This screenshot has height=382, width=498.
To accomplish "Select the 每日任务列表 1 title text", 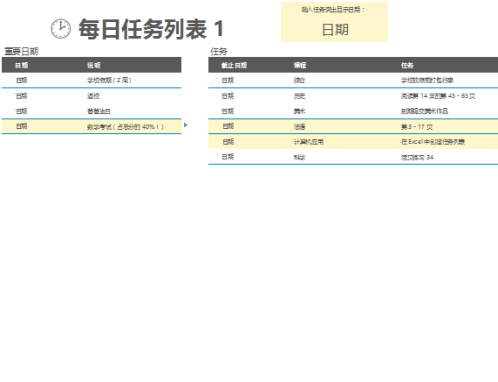I will [x=151, y=29].
